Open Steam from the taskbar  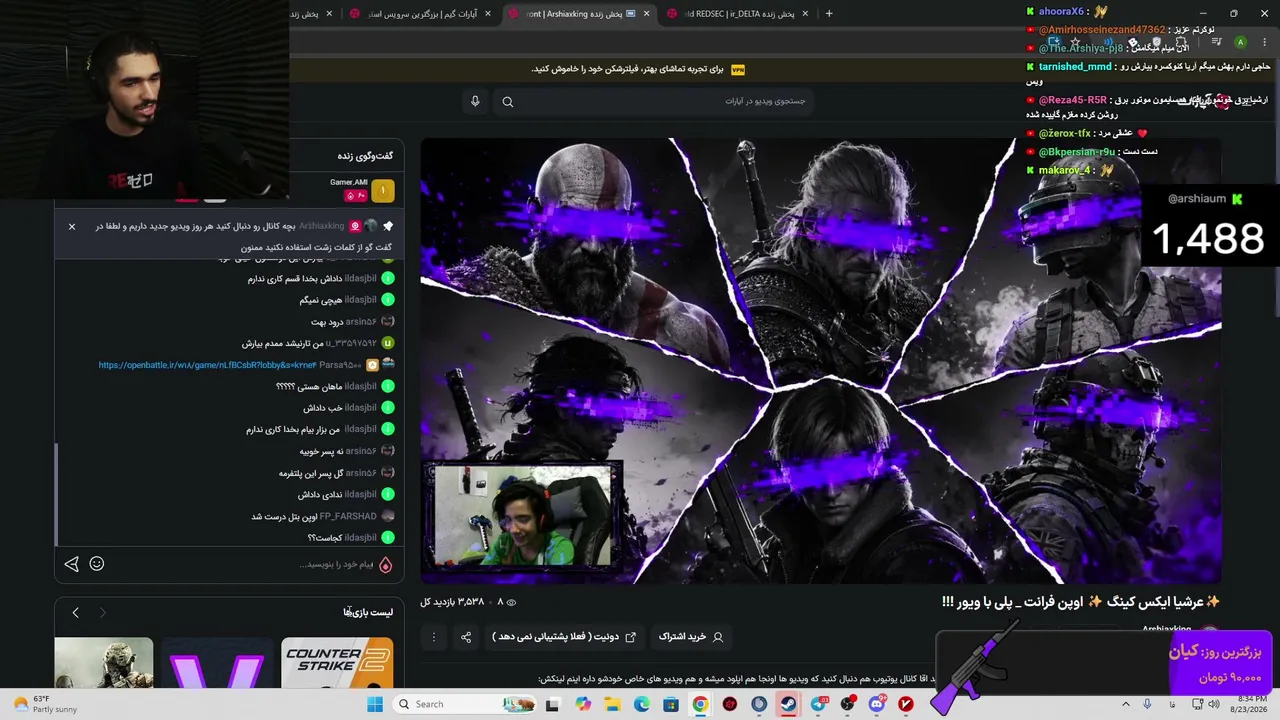[788, 704]
